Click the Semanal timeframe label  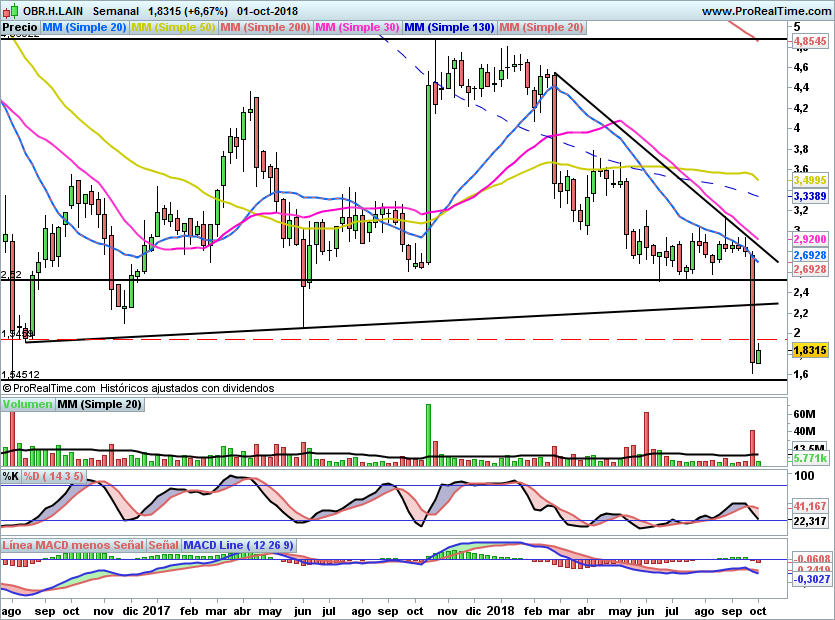pos(116,11)
